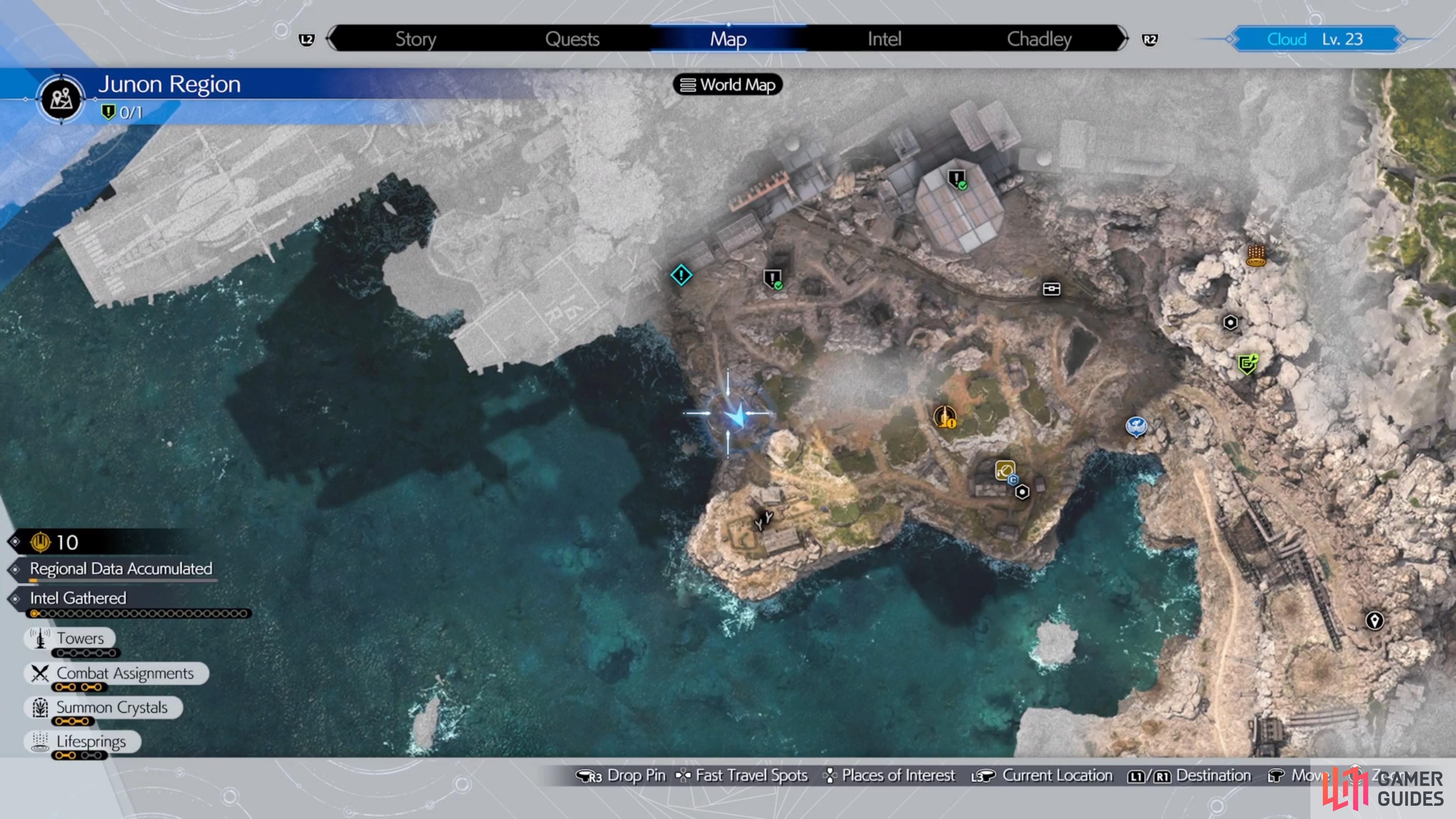The width and height of the screenshot is (1456, 819).
Task: Click the Fast Travel Spots hint
Action: coord(742,775)
